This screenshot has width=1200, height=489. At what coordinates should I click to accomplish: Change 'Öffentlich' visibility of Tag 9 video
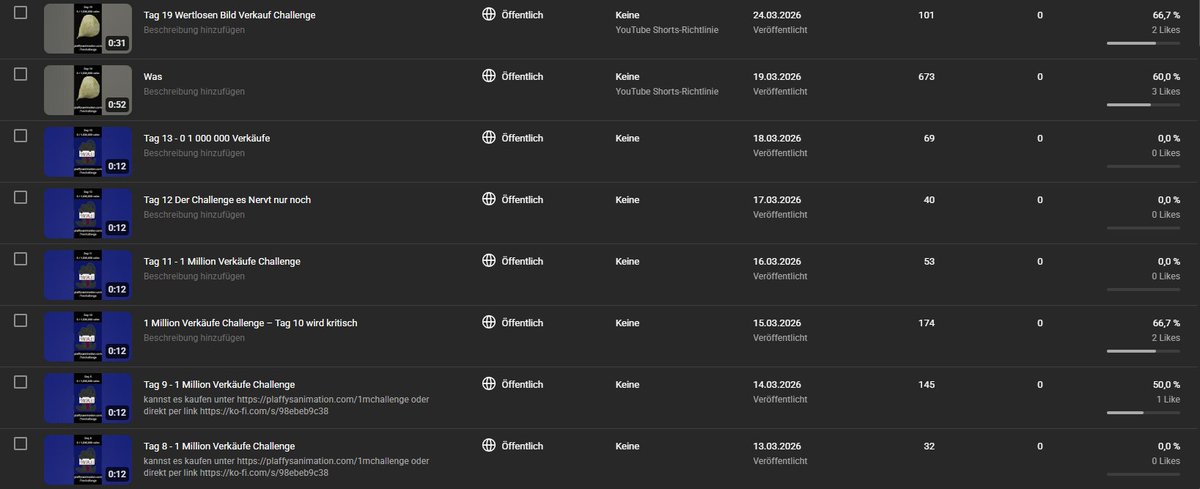pos(522,385)
